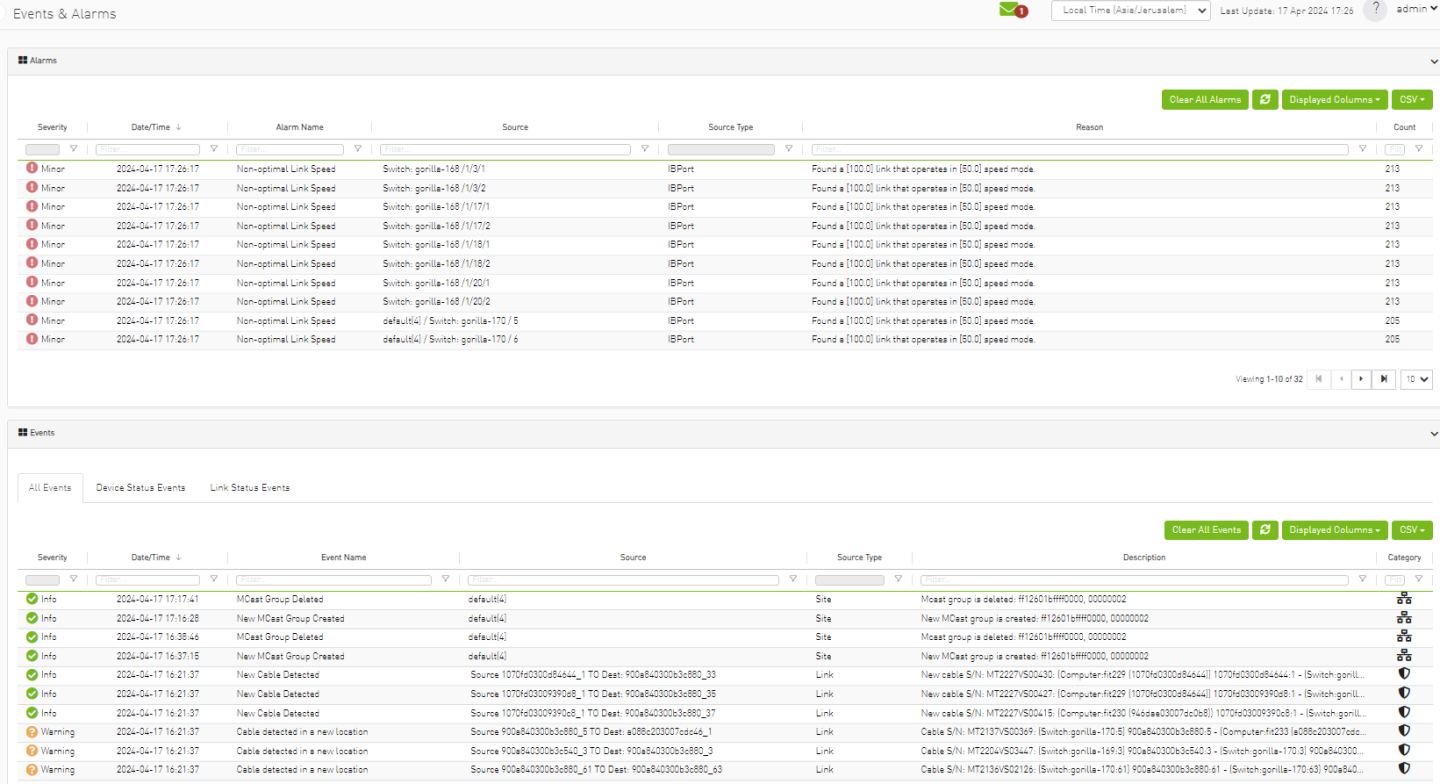
Task: Switch to Device Status Events tab
Action: 140,488
